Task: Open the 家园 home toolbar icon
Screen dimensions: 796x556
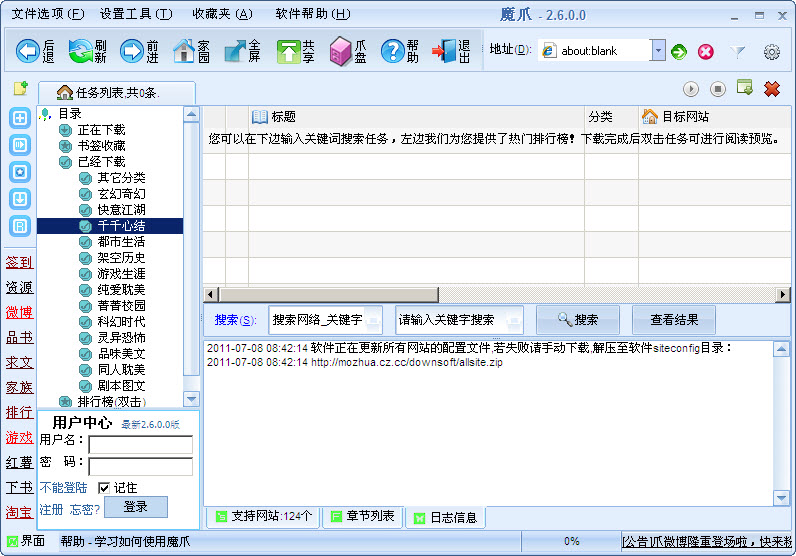Action: (x=191, y=51)
